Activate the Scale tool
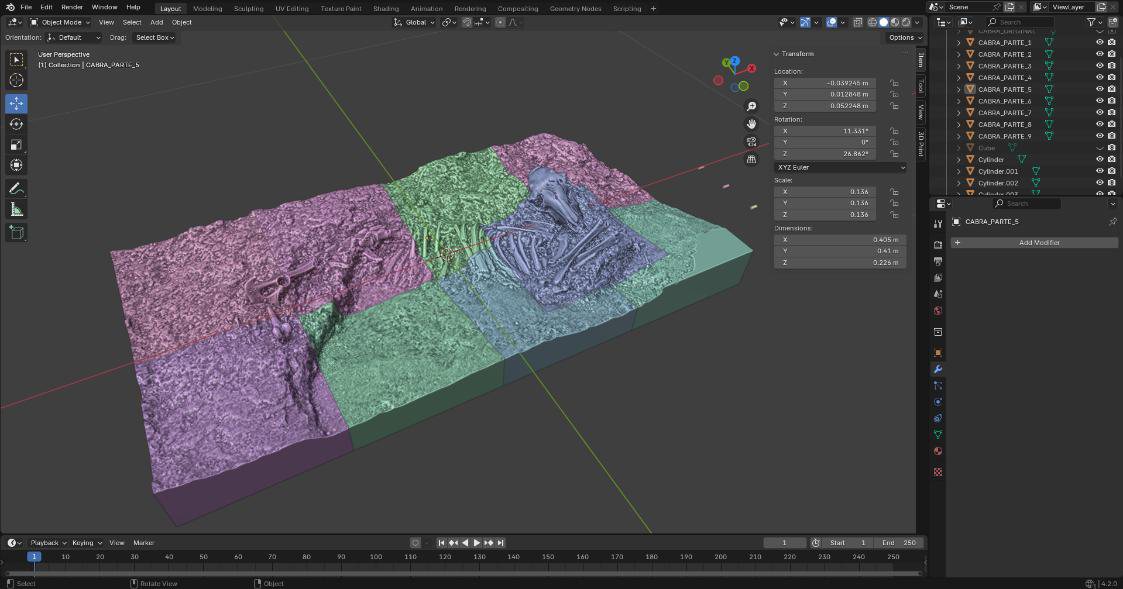This screenshot has height=589, width=1123. click(x=16, y=145)
